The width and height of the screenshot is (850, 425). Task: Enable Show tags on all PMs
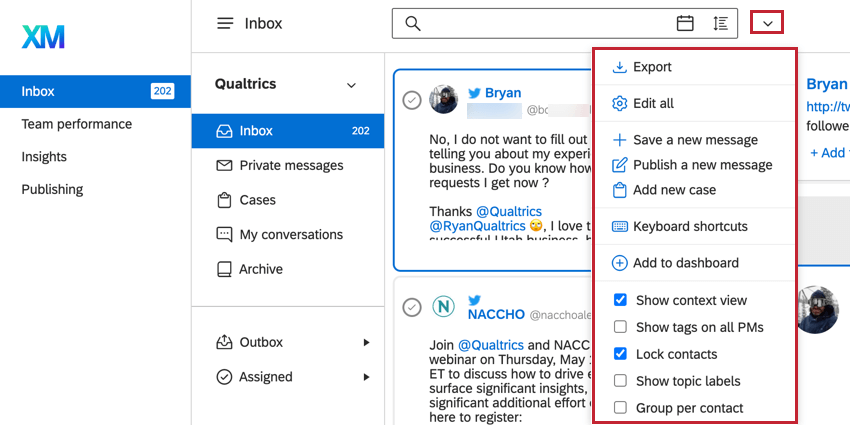click(620, 327)
